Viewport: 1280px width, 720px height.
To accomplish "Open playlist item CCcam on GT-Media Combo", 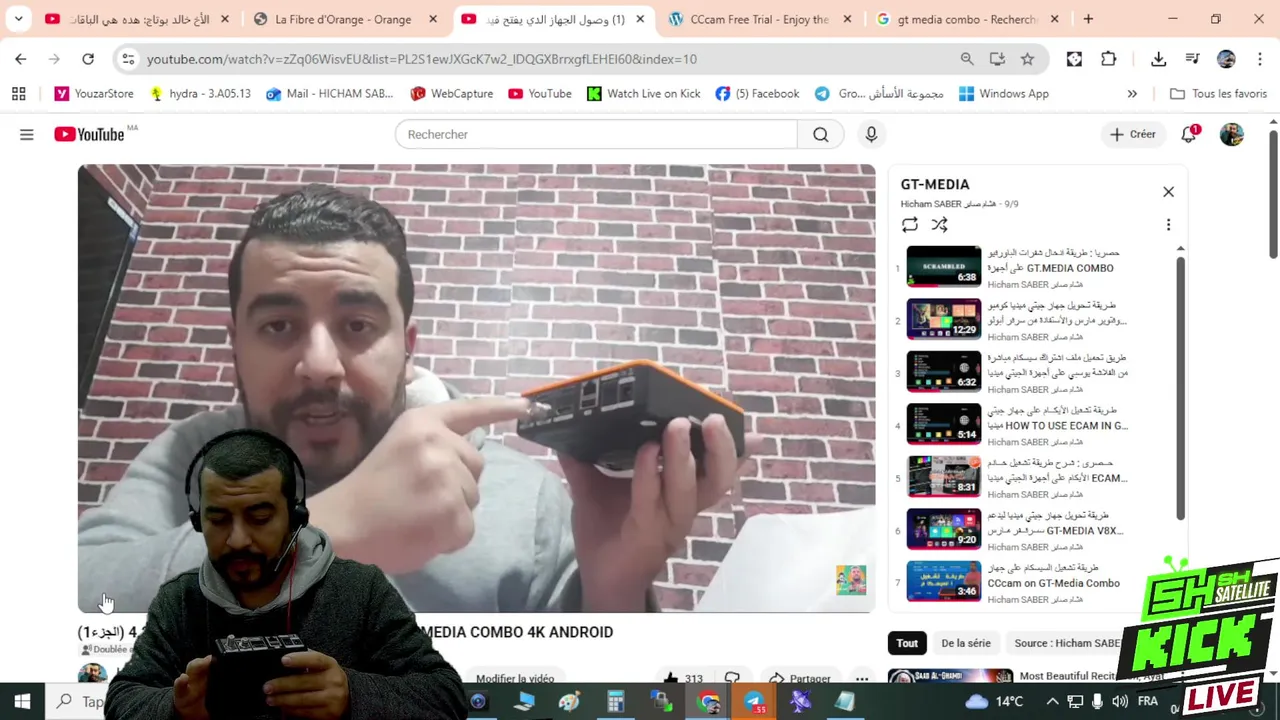I will [x=1053, y=583].
